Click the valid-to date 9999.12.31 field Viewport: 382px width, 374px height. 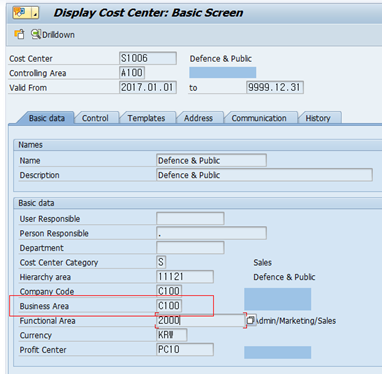pos(275,87)
